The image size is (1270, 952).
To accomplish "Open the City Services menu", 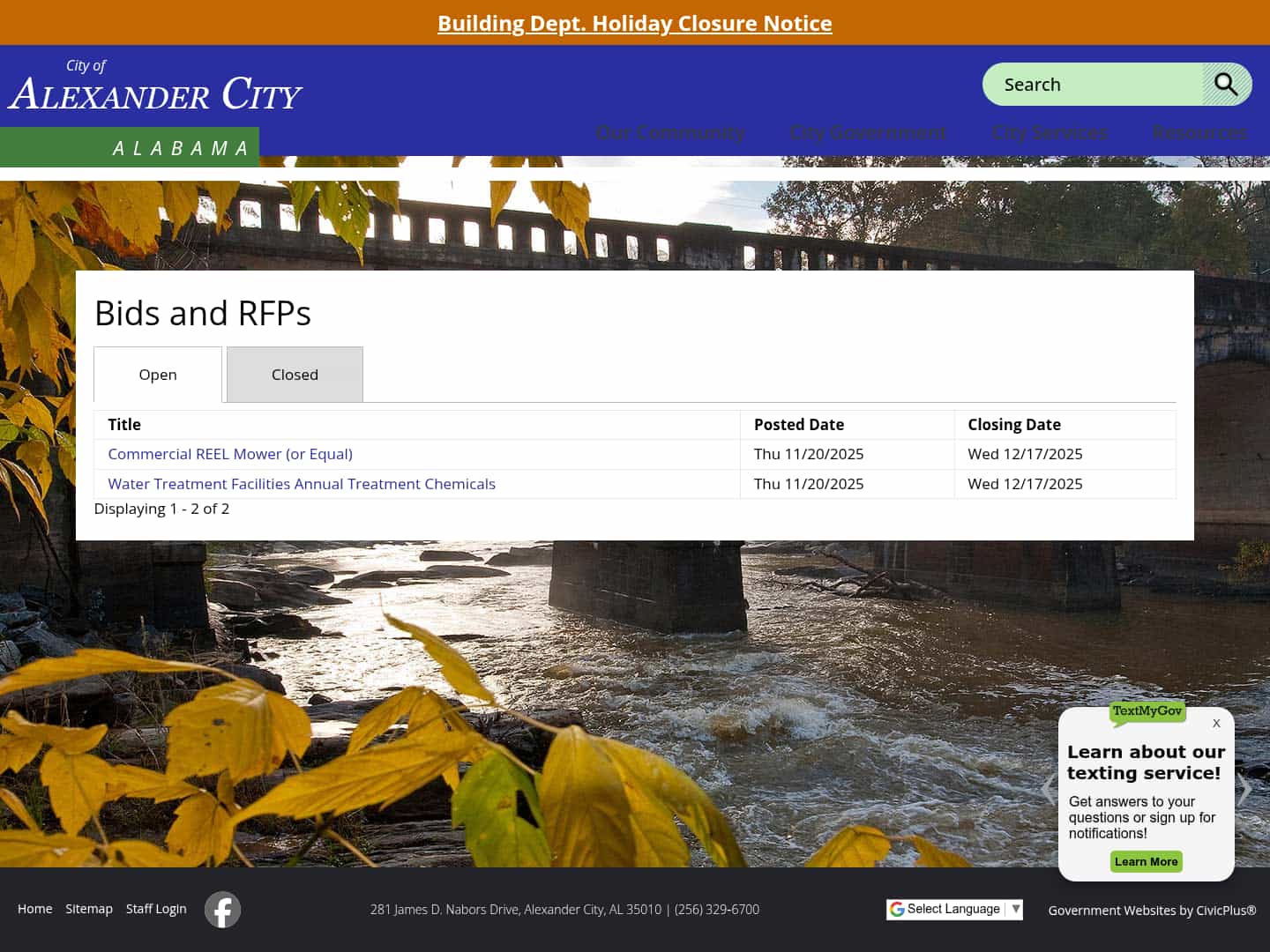I will coord(1050,132).
